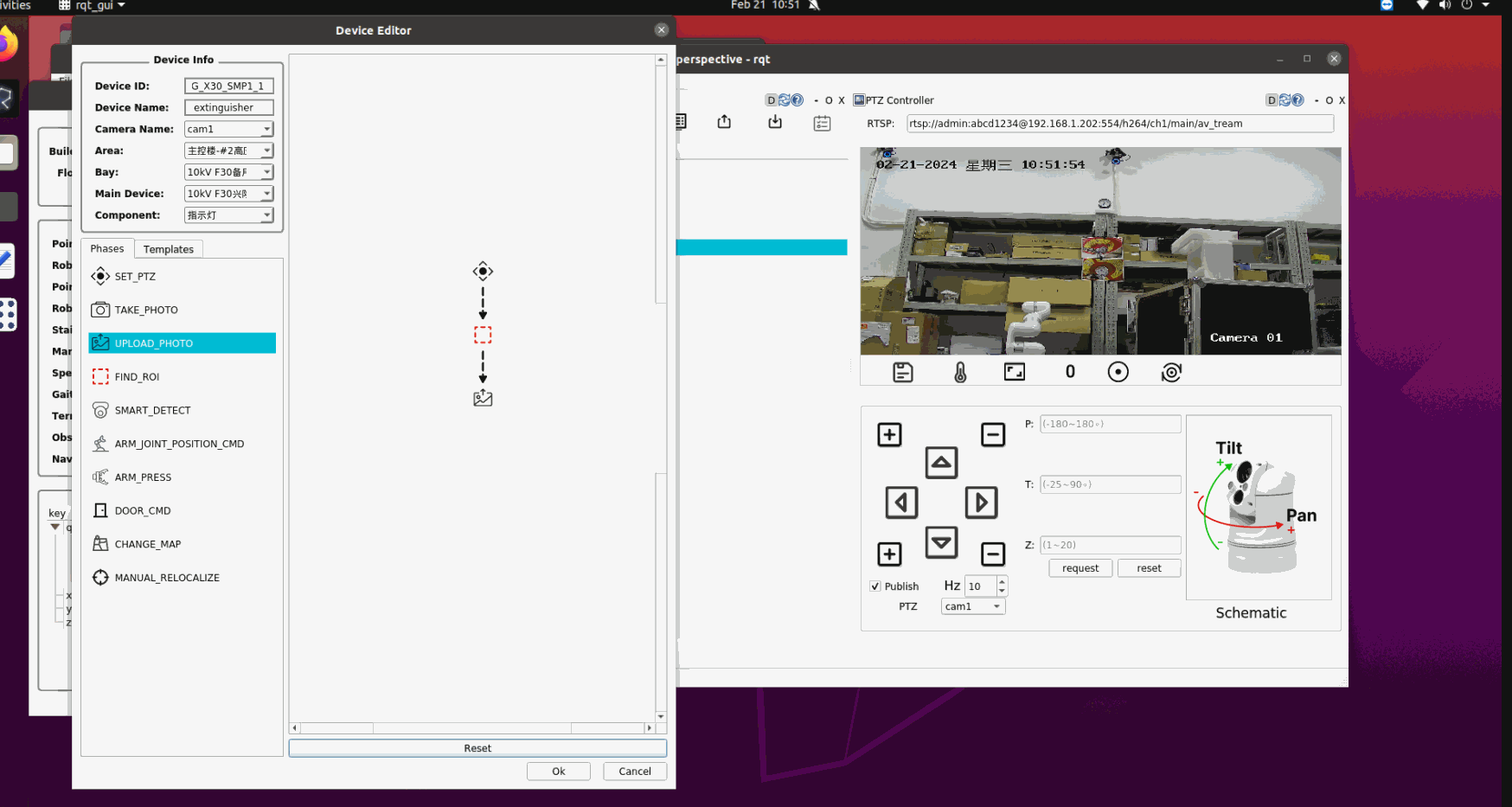1512x807 pixels.
Task: Click the RTSP address input field
Action: pos(1119,124)
